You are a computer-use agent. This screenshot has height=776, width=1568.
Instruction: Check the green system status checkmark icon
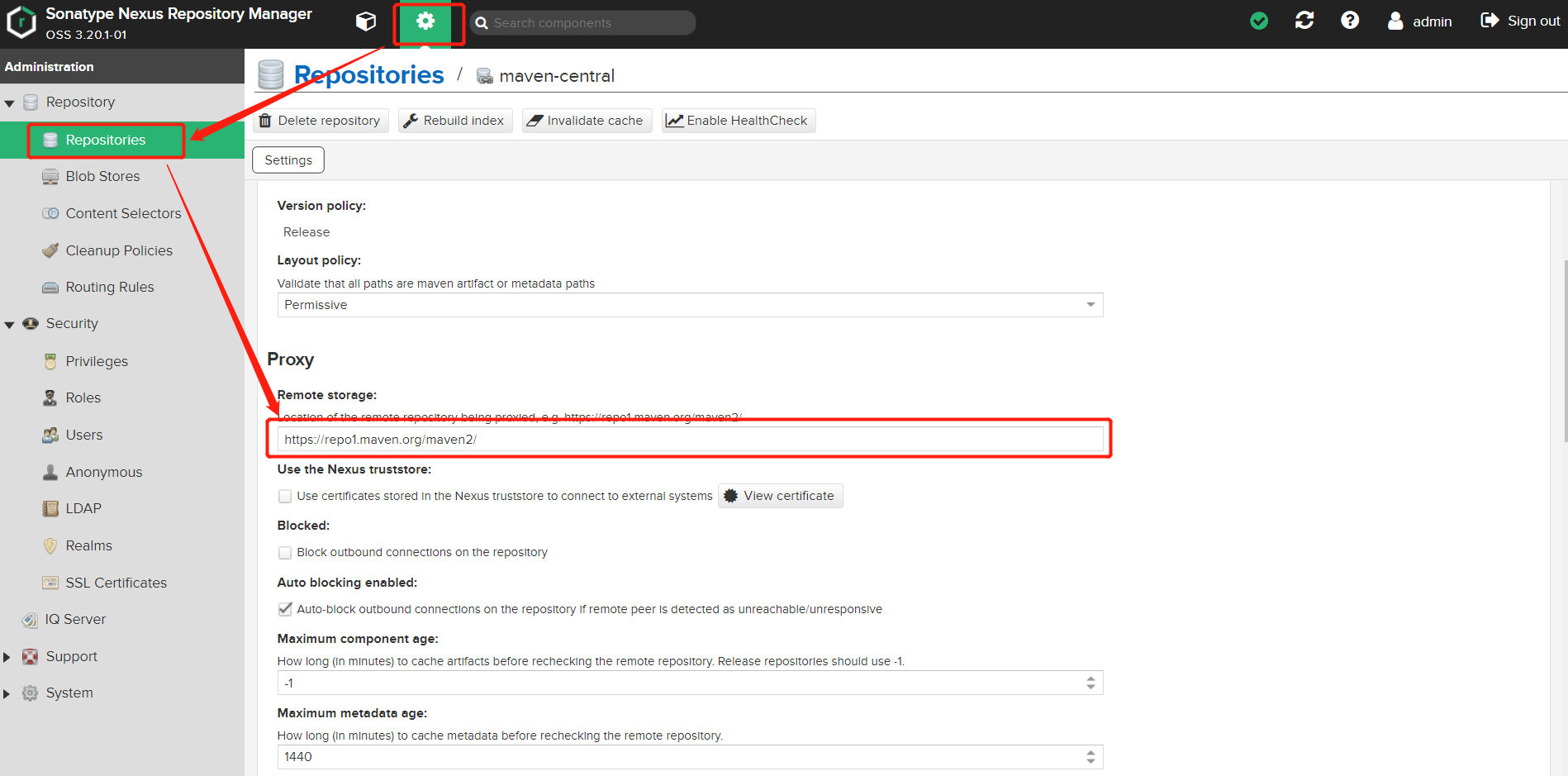pos(1259,21)
